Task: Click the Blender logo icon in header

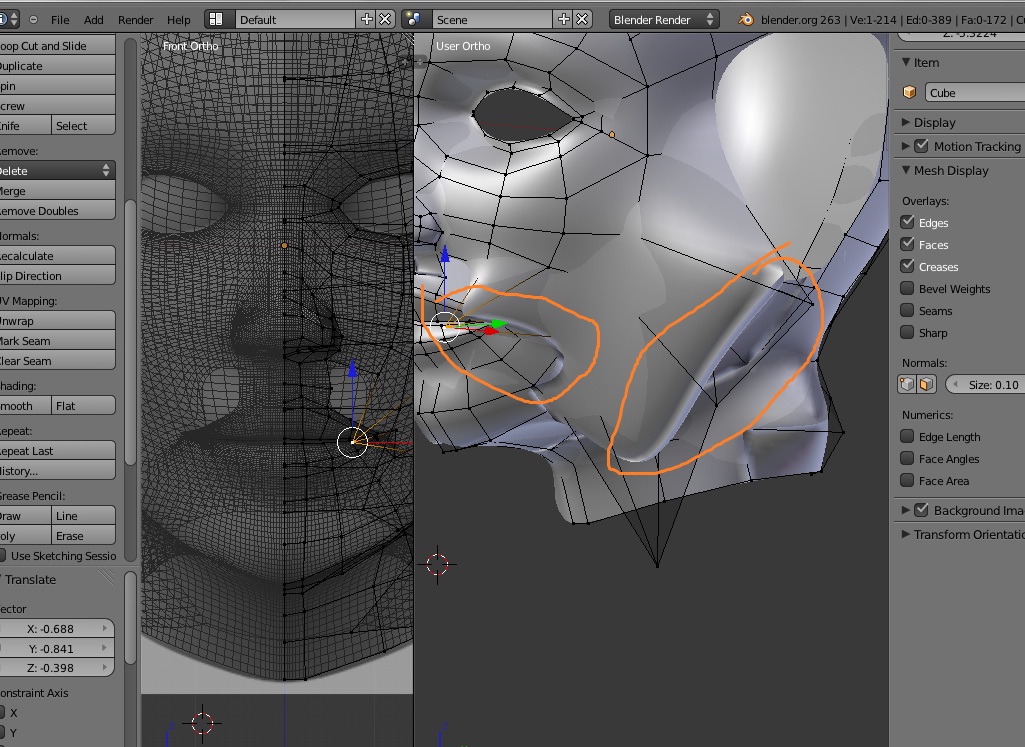Action: pyautogui.click(x=746, y=19)
